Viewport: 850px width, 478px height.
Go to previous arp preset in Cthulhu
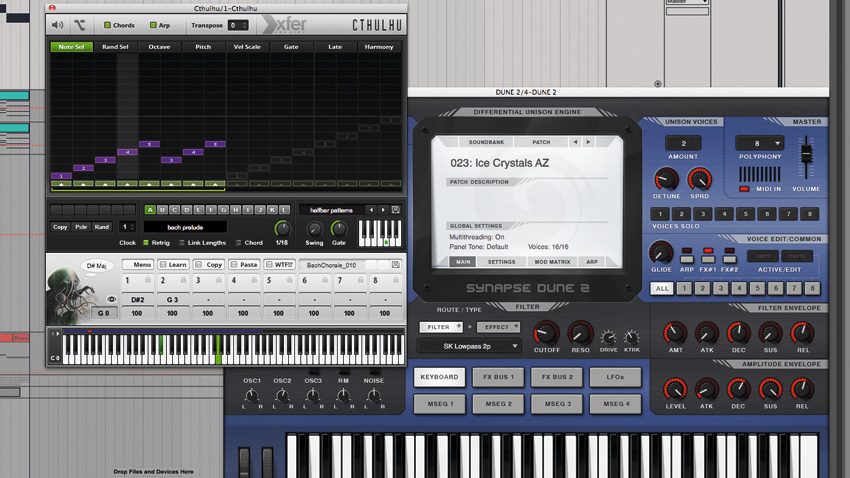pyautogui.click(x=371, y=210)
